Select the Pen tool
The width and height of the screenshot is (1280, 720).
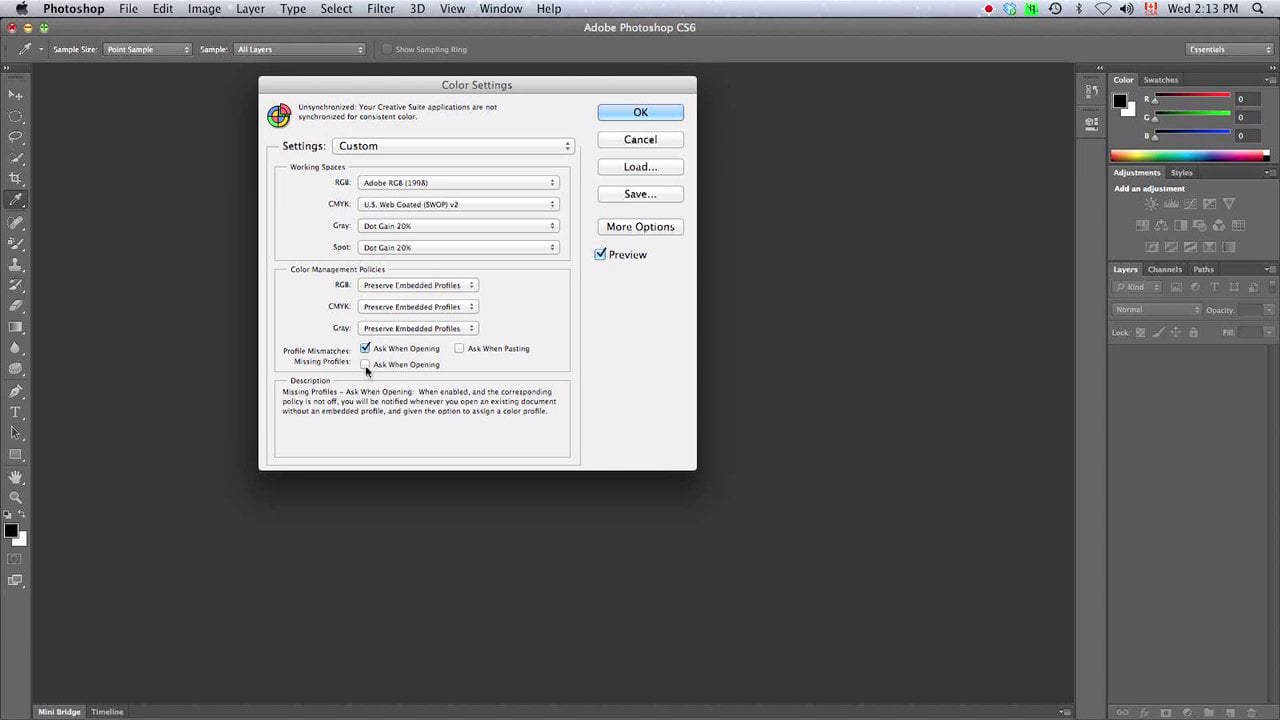coord(15,391)
